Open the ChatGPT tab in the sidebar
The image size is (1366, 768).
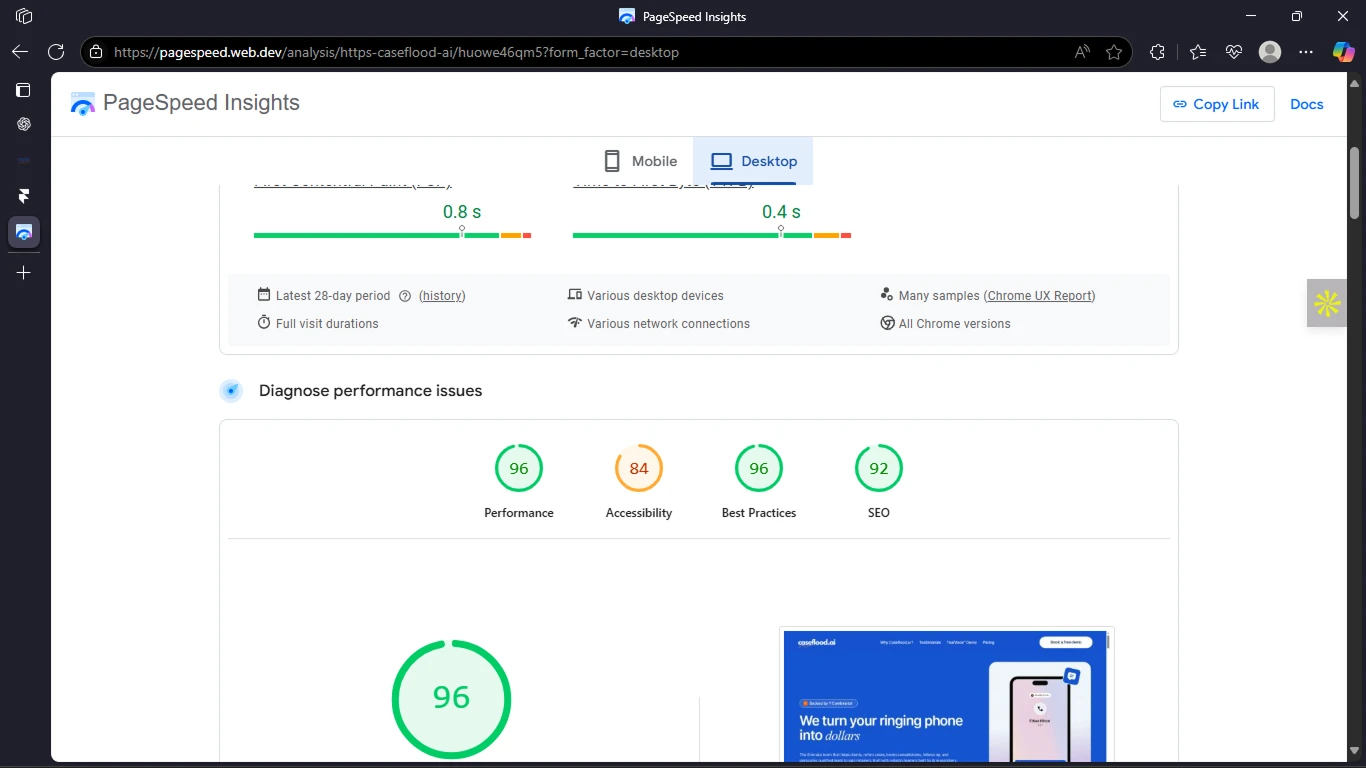point(24,124)
